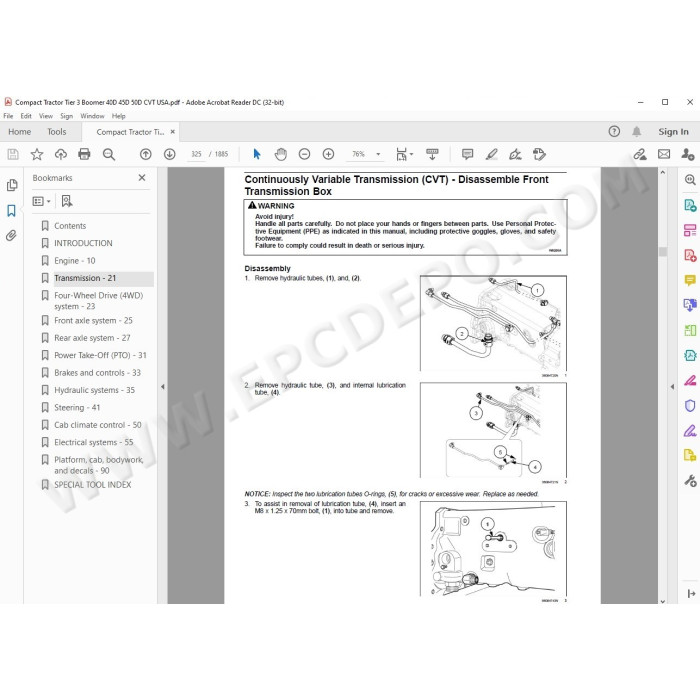
Task: Click the stamp tool icon
Action: [539, 154]
